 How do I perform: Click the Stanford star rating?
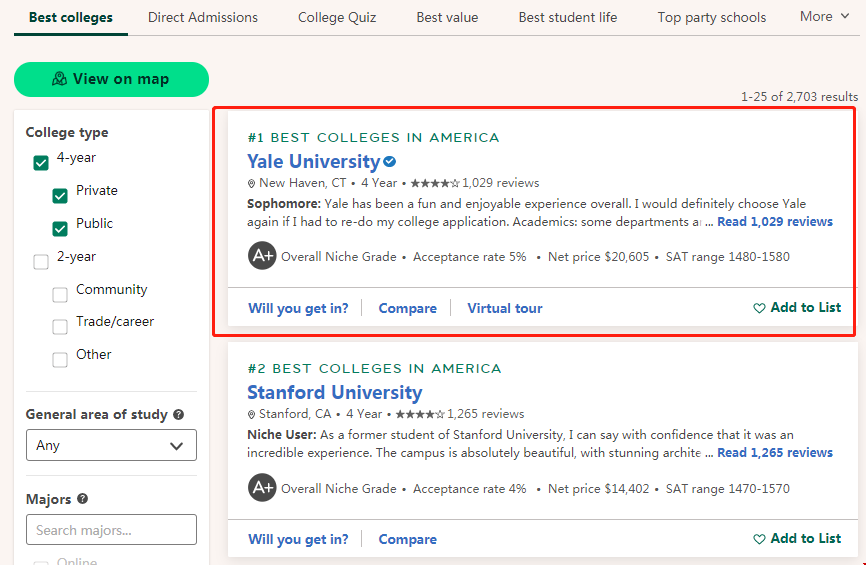420,414
